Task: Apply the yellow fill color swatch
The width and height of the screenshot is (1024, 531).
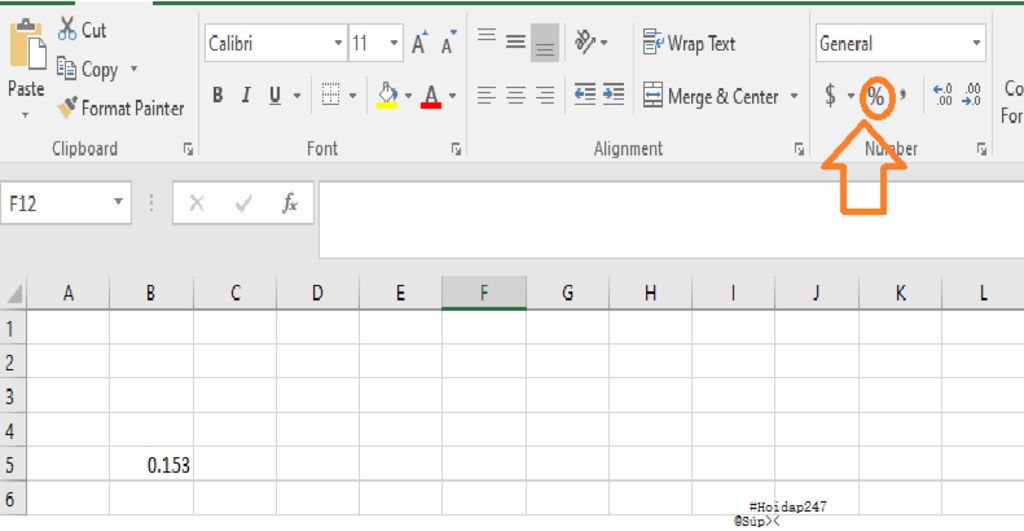Action: pyautogui.click(x=387, y=96)
